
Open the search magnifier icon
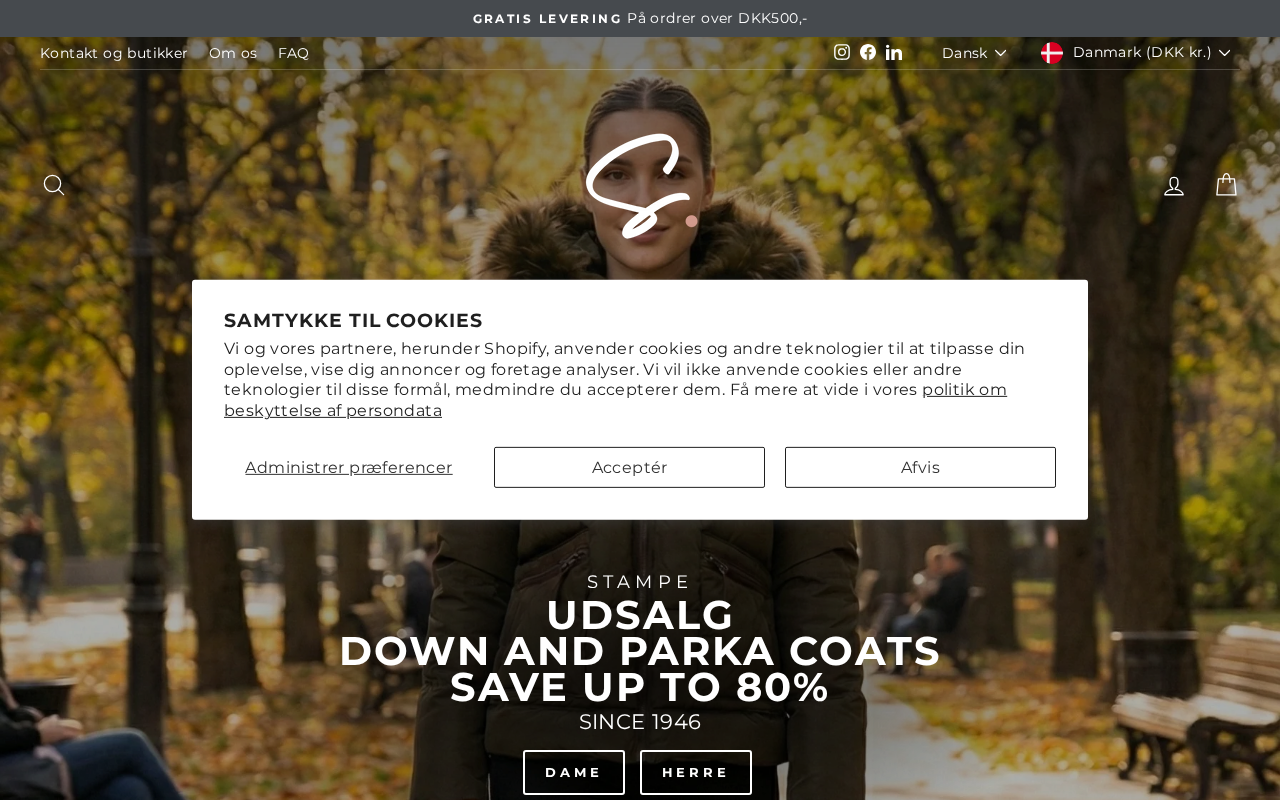pos(54,185)
